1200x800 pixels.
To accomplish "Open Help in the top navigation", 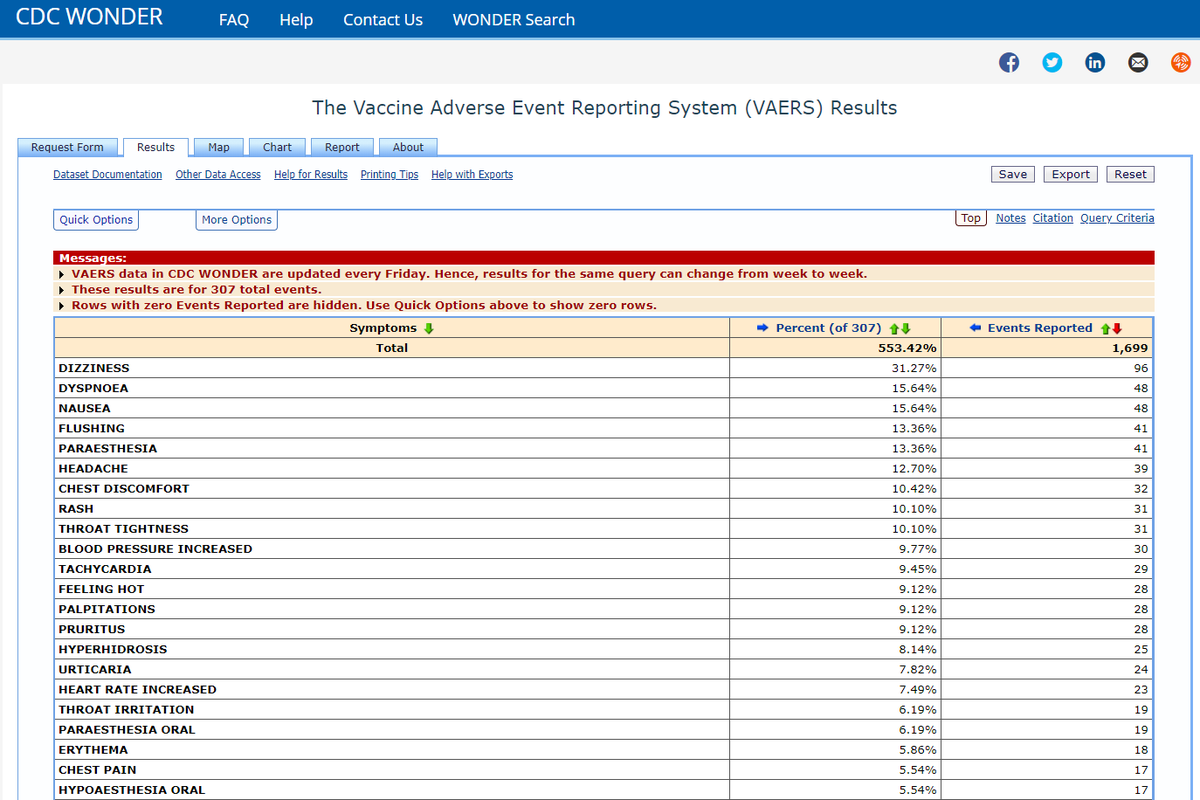I will [x=296, y=20].
